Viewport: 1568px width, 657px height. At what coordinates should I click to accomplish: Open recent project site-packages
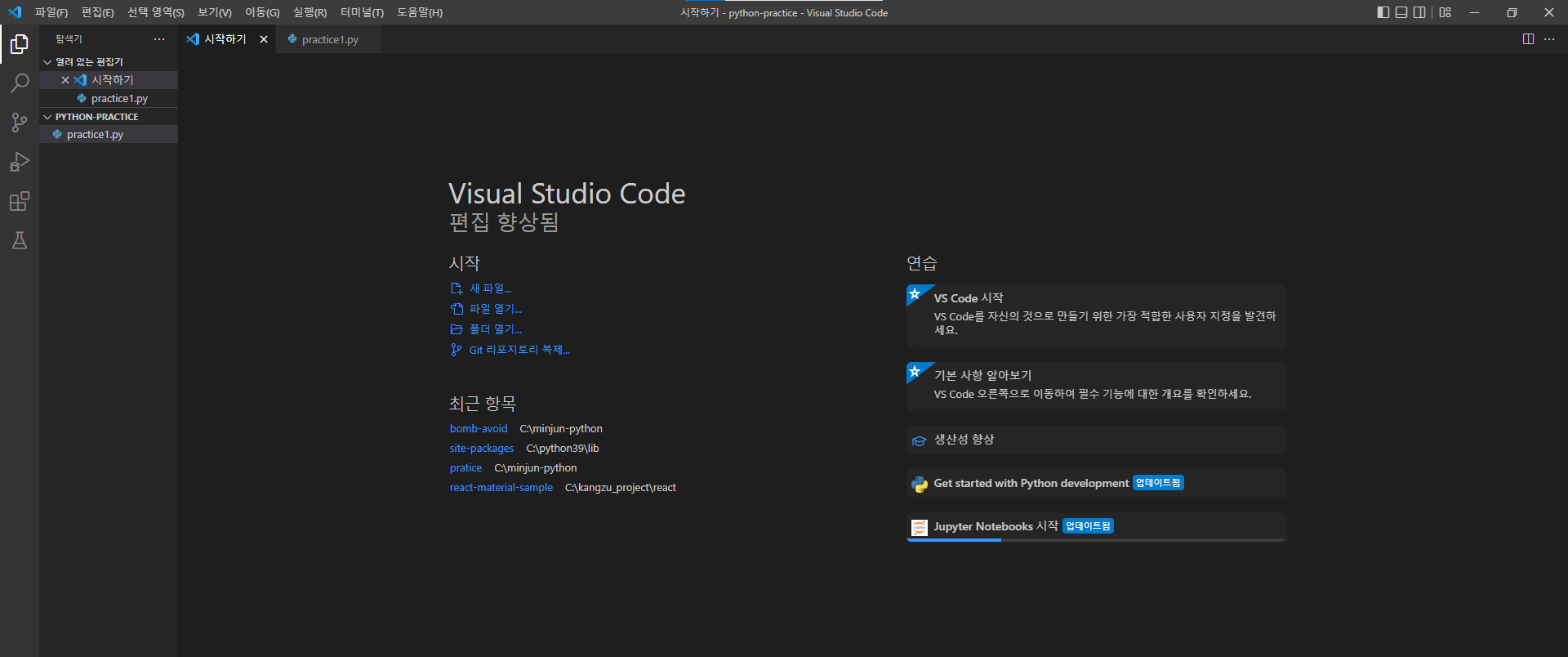tap(482, 449)
